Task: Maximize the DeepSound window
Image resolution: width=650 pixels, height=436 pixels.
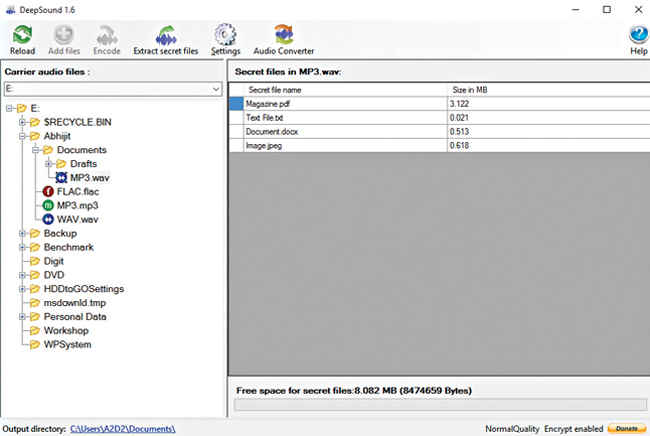Action: pos(606,10)
